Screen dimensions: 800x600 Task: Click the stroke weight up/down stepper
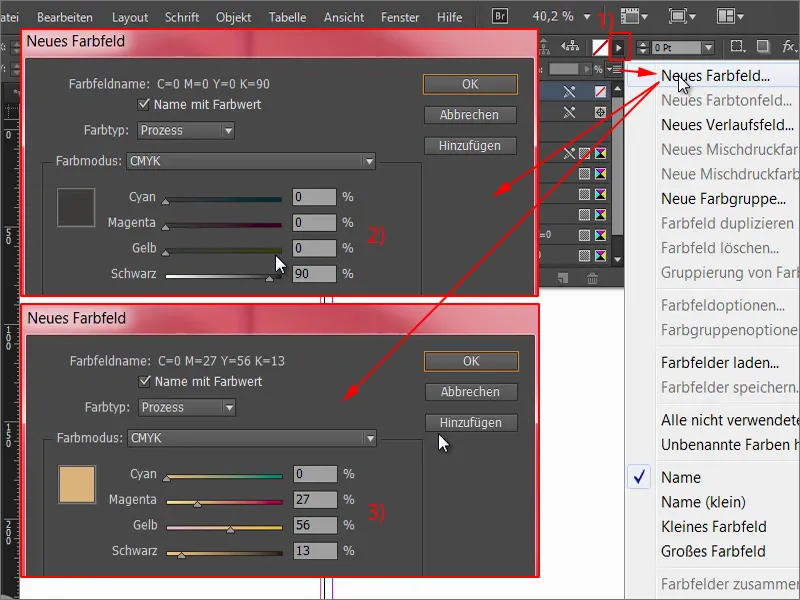643,47
